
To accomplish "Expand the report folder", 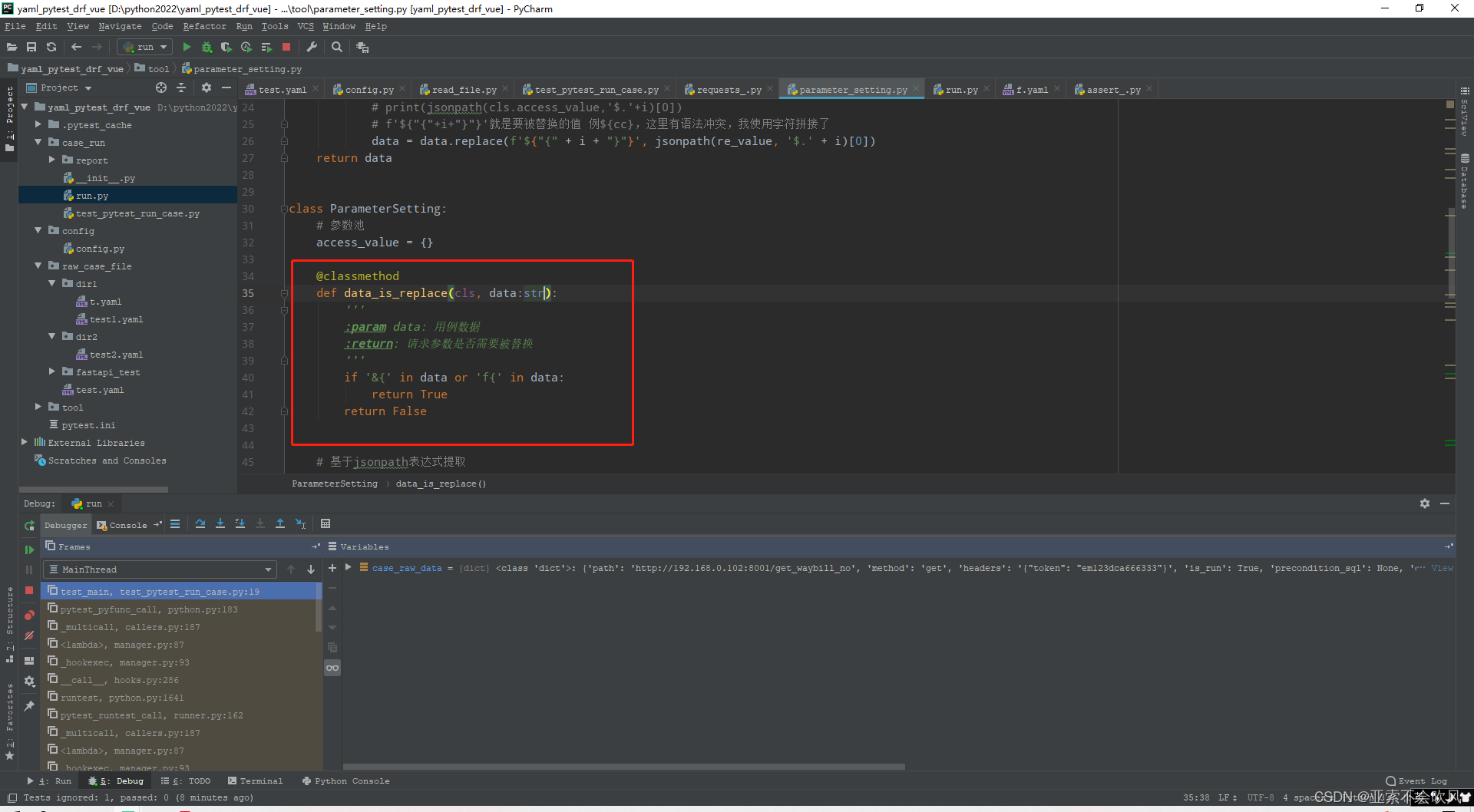I will pos(52,160).
